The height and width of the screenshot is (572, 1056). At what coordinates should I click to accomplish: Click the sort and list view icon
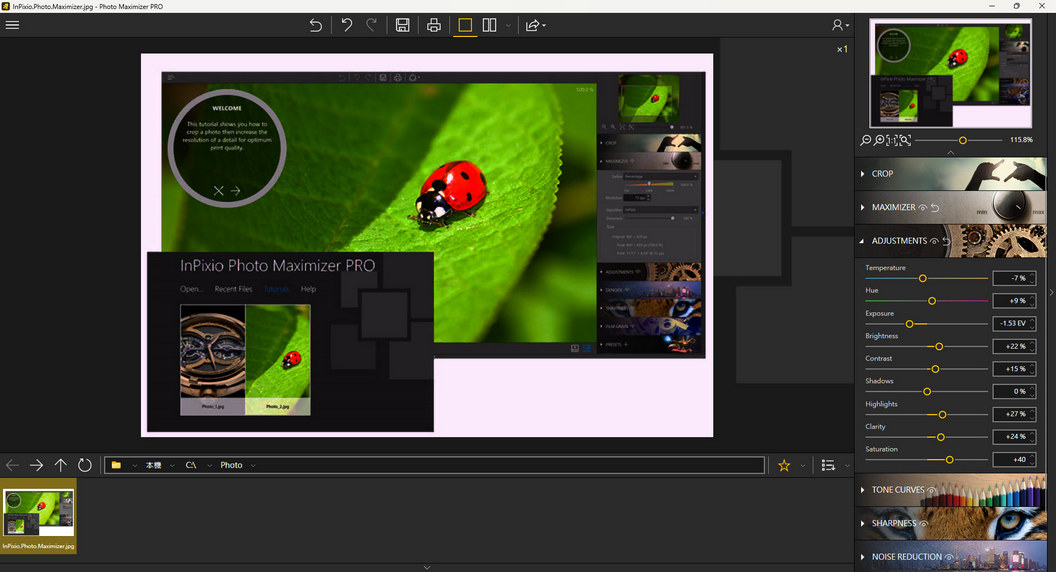[828, 465]
